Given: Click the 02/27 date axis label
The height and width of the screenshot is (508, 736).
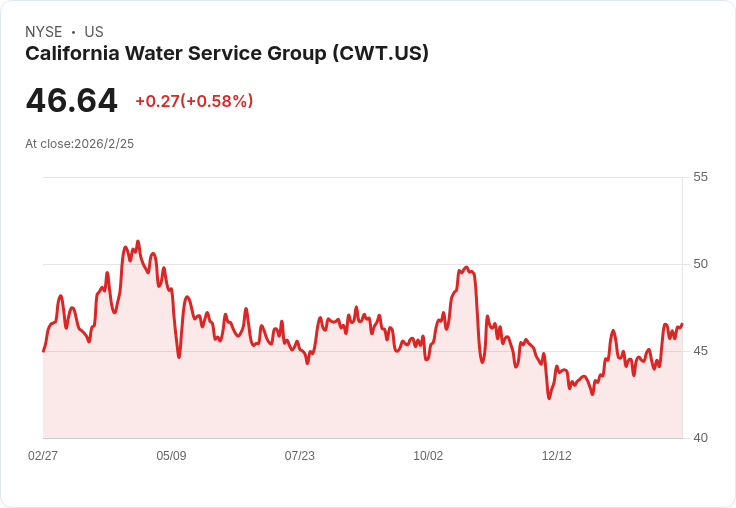Looking at the screenshot, I should pyautogui.click(x=43, y=456).
